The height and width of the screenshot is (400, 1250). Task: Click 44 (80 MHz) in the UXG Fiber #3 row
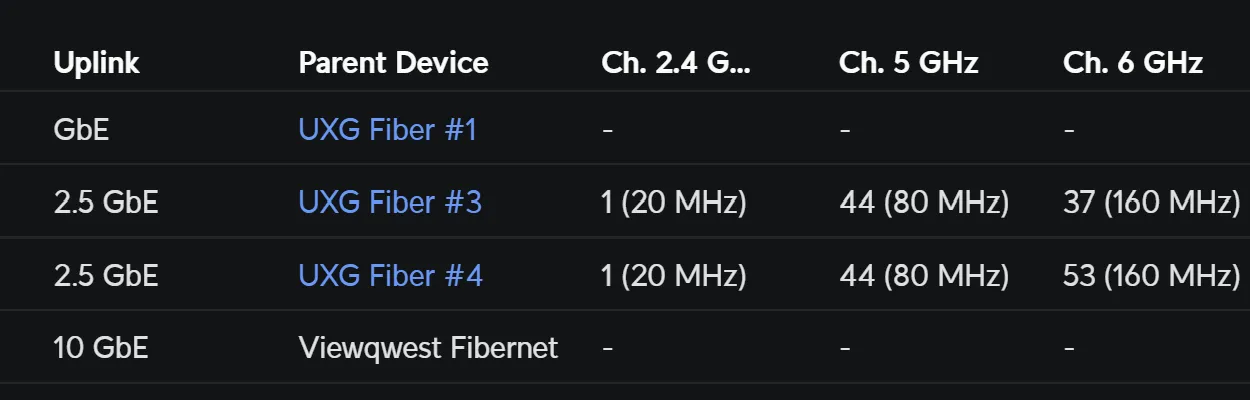point(924,202)
